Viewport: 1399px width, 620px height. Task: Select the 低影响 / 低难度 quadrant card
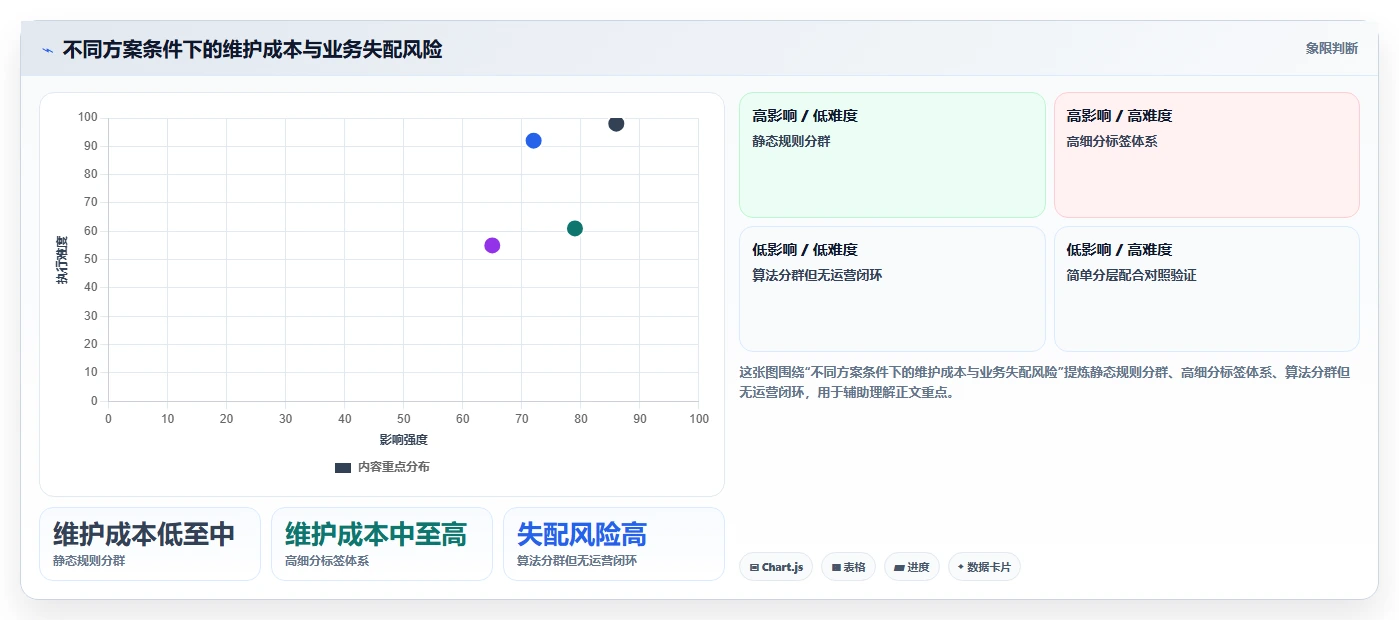(x=892, y=289)
